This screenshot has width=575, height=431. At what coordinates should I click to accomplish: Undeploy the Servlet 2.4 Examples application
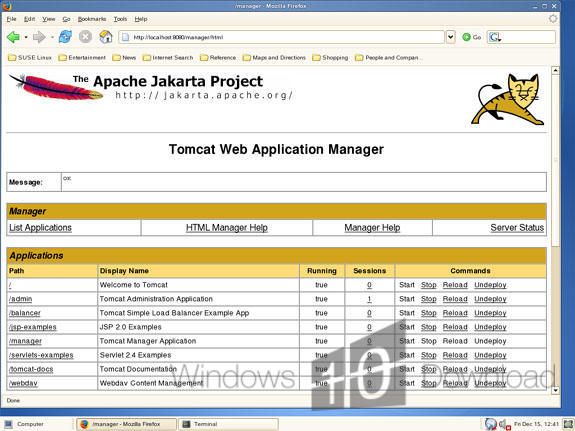point(490,355)
